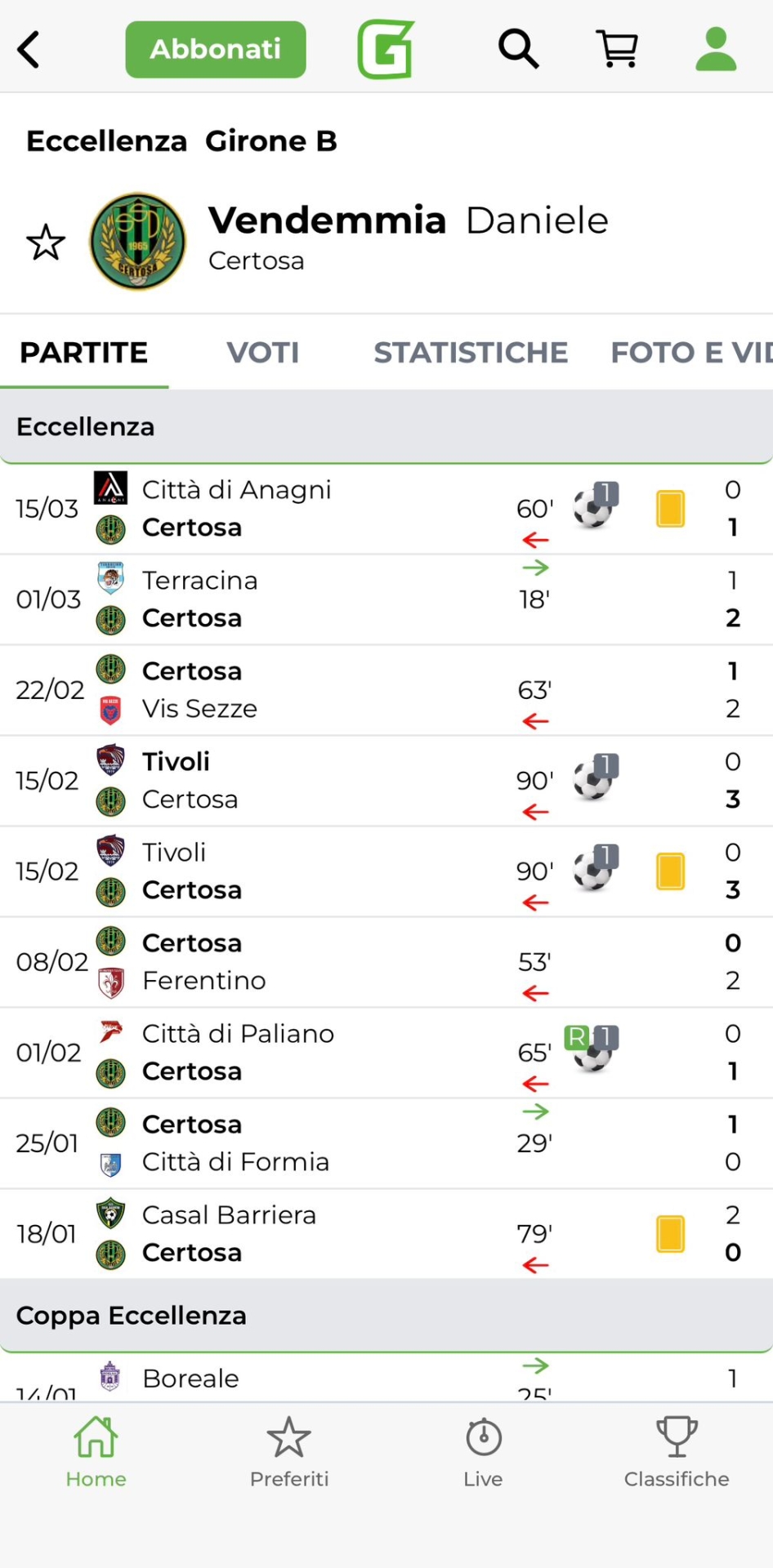773x1568 pixels.
Task: Switch to the STATISTICHE tab
Action: [471, 353]
